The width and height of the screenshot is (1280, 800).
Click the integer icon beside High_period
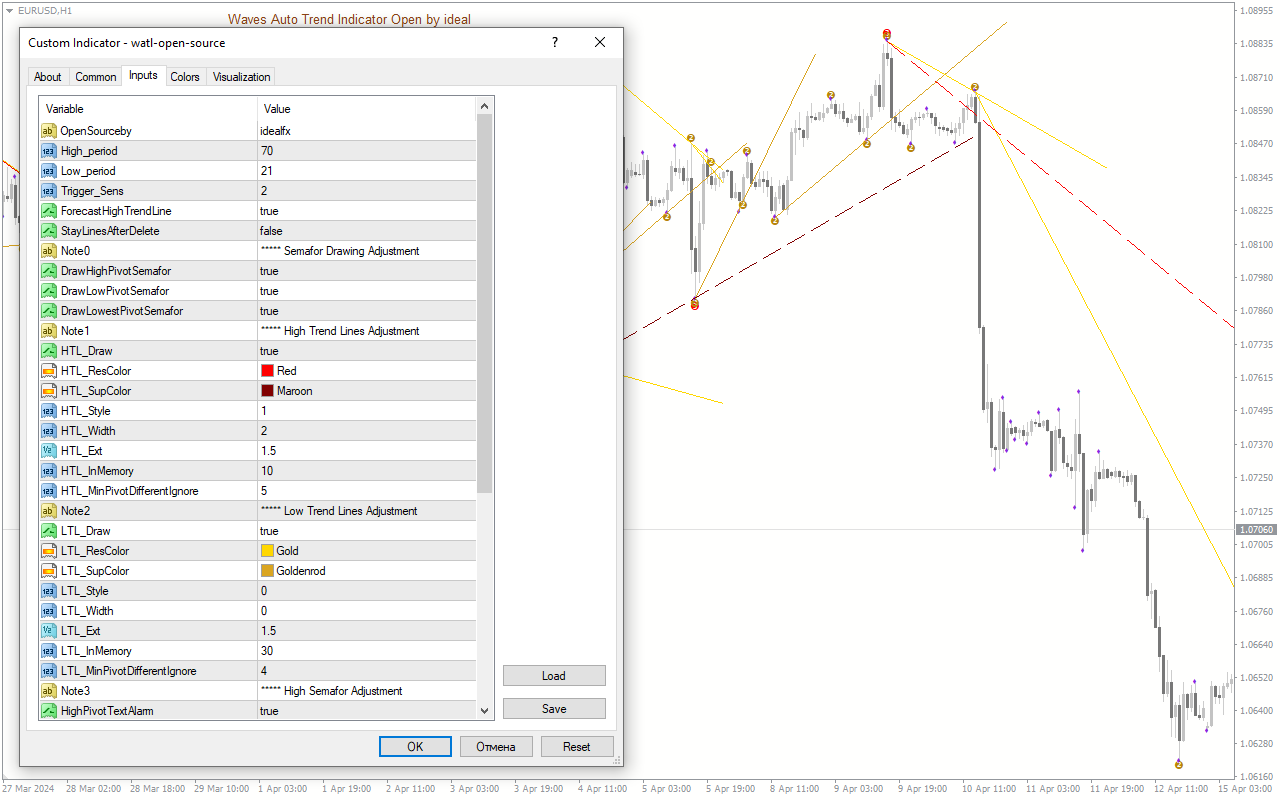point(48,151)
